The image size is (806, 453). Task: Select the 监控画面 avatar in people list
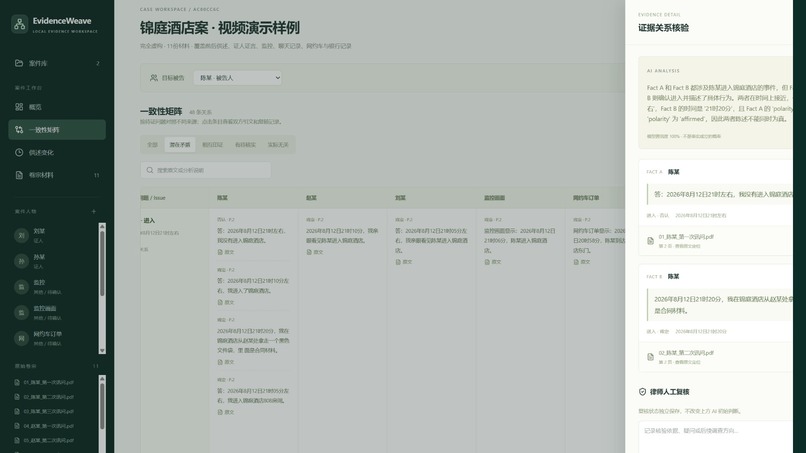[22, 313]
